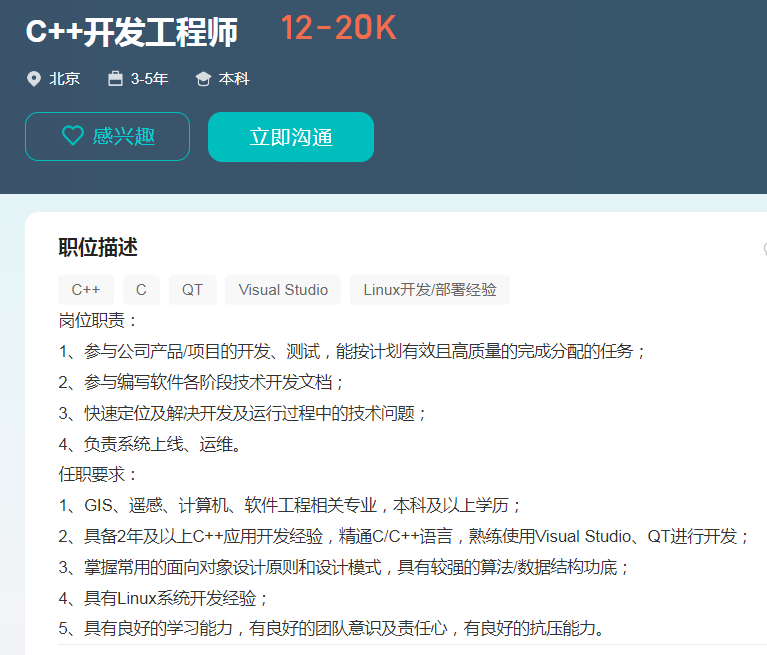The image size is (767, 655).
Task: Click the line starting 掌握常用的面向对象设计原则
Action: [x=343, y=567]
